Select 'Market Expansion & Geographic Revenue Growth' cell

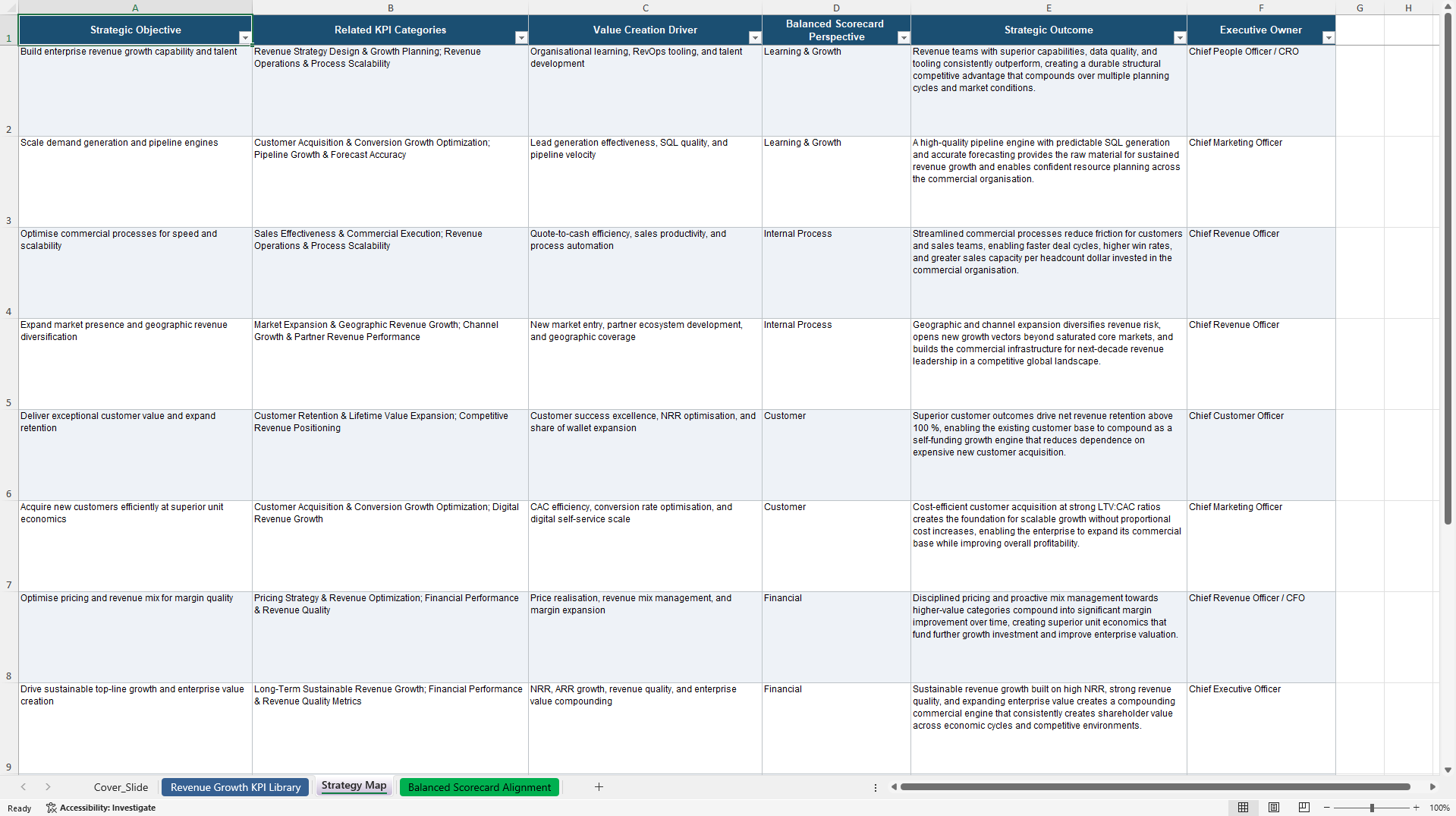390,364
